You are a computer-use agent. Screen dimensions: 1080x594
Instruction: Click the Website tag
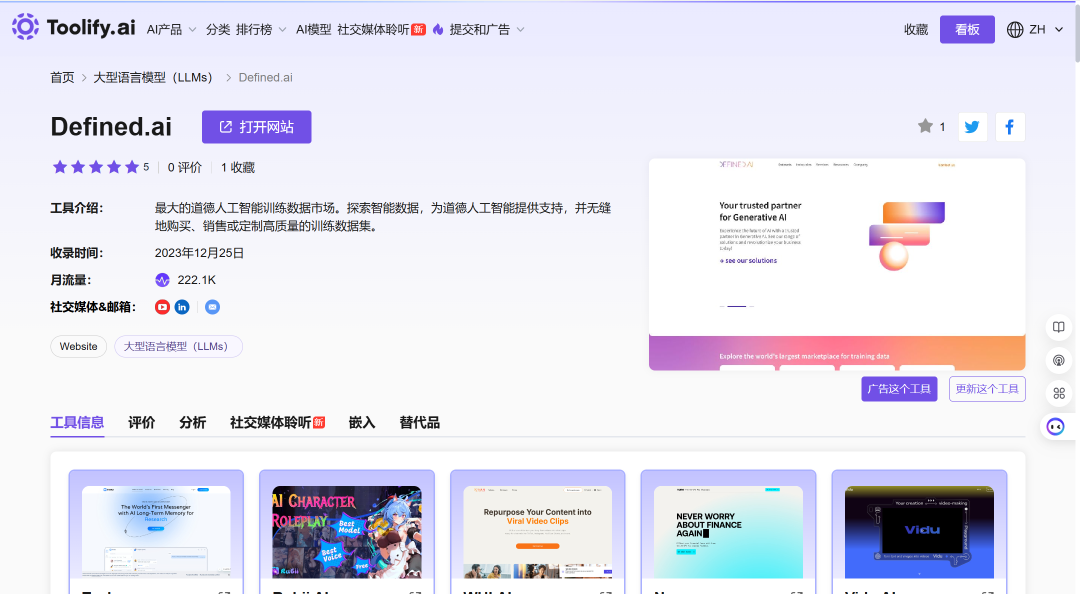click(79, 347)
